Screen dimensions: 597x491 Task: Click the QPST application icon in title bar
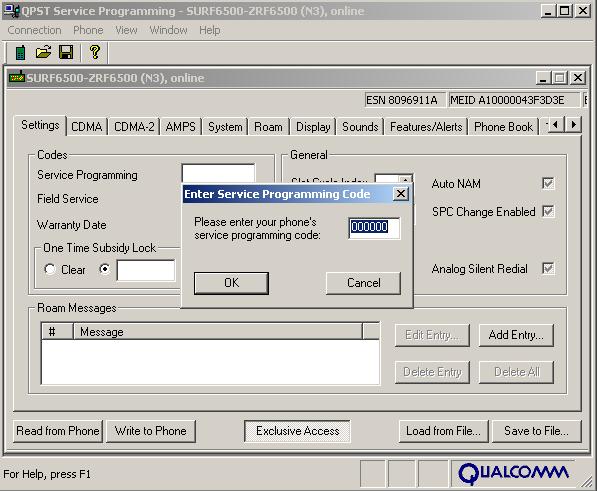pyautogui.click(x=11, y=11)
